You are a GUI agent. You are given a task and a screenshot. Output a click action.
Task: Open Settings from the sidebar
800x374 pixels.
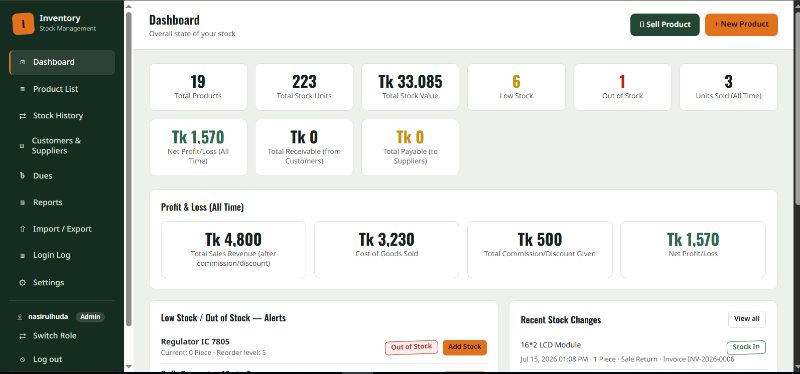click(62, 283)
